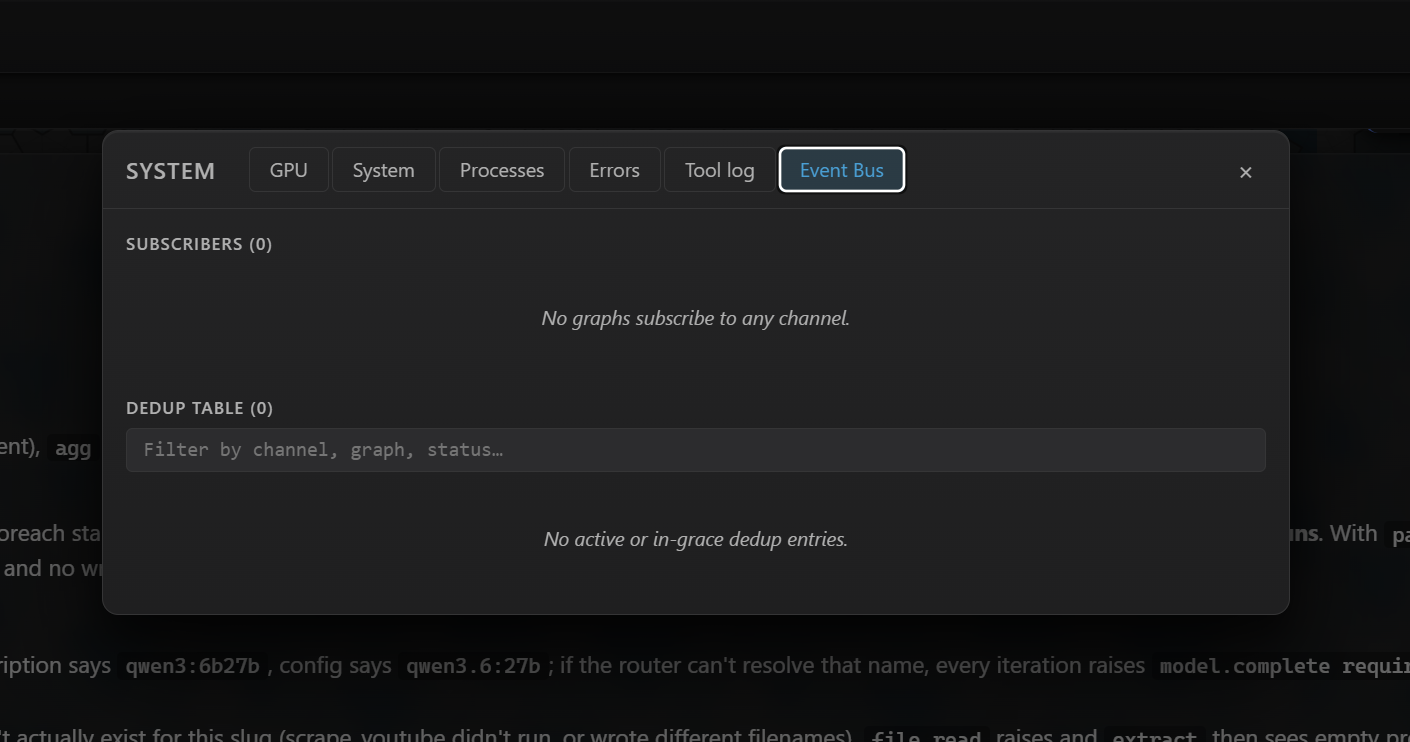Click 'No graphs subscribe to any channel' text
The image size is (1410, 742).
[696, 318]
